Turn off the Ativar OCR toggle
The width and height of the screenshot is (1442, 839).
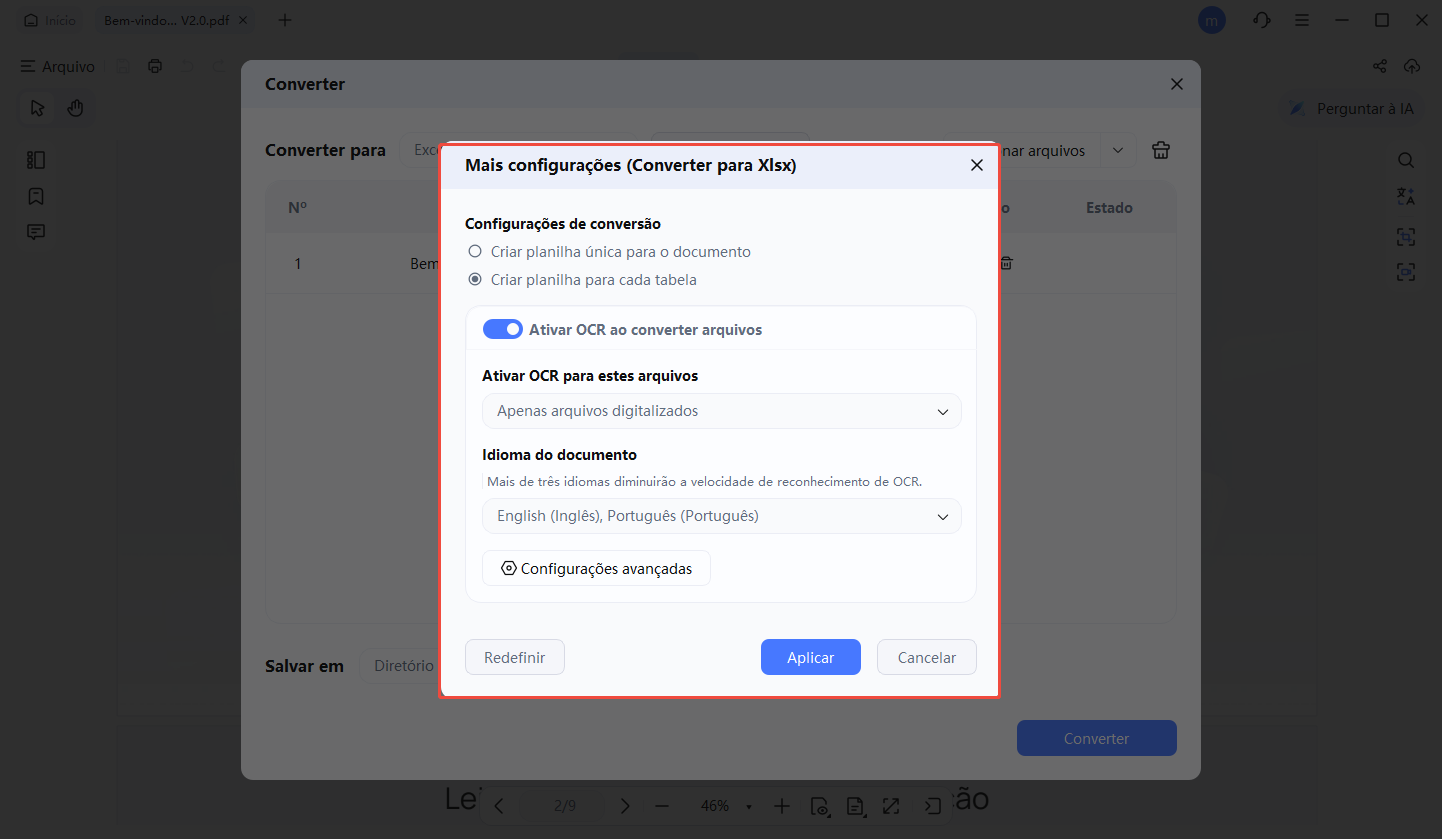click(x=502, y=329)
